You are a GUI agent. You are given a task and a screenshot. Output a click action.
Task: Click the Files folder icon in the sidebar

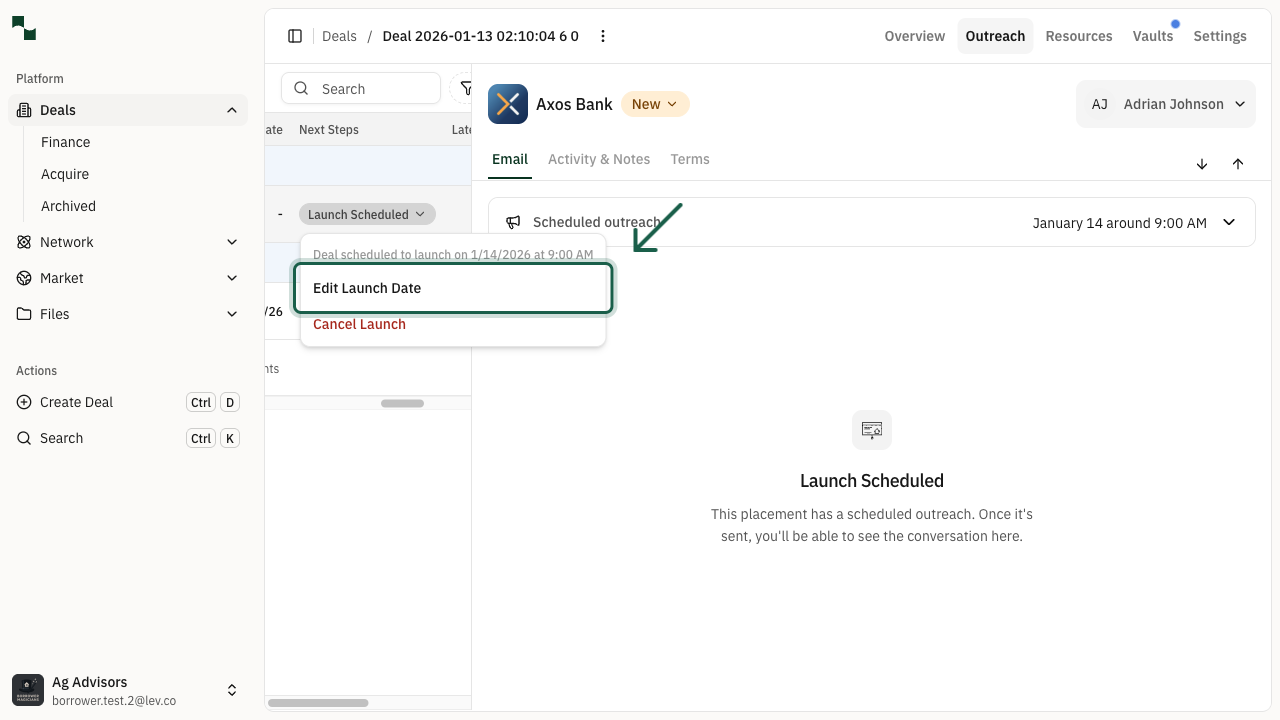click(24, 314)
